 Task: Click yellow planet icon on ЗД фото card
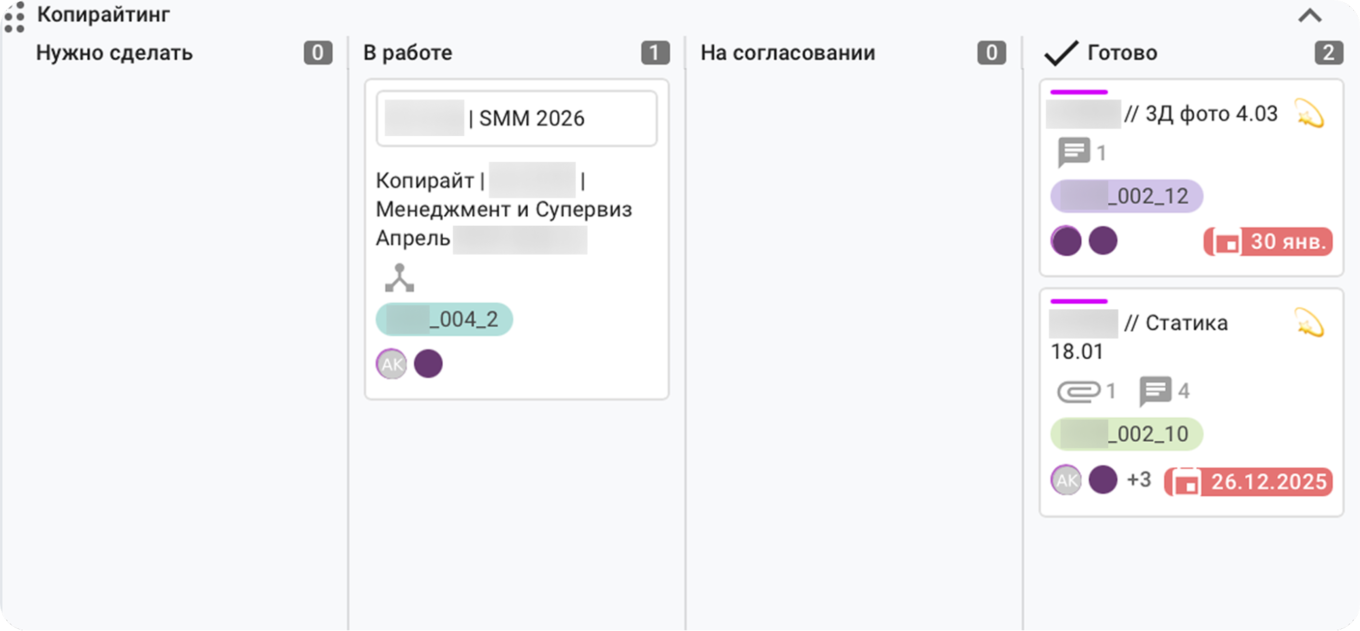click(1309, 114)
